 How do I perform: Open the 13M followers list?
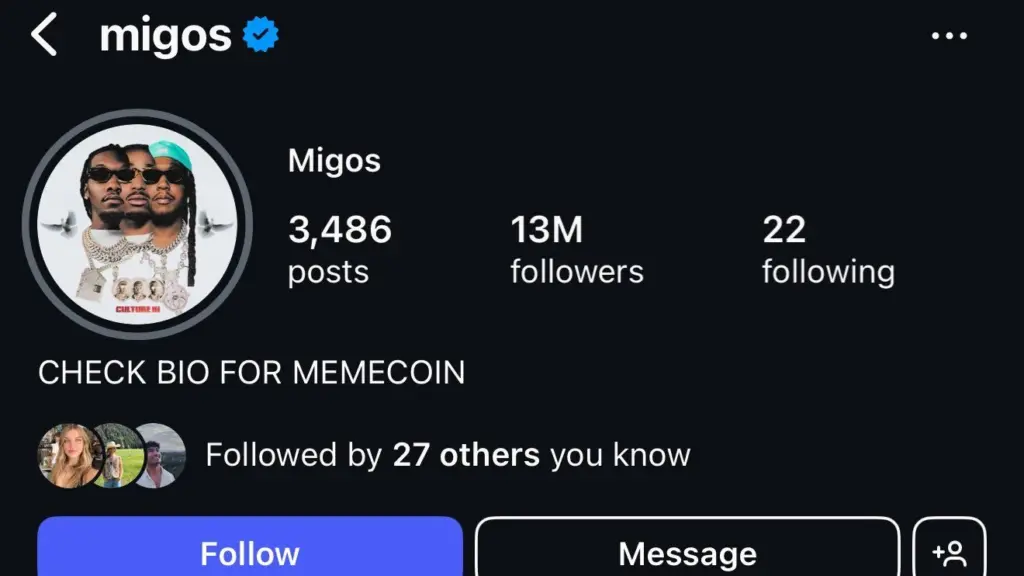tap(547, 231)
